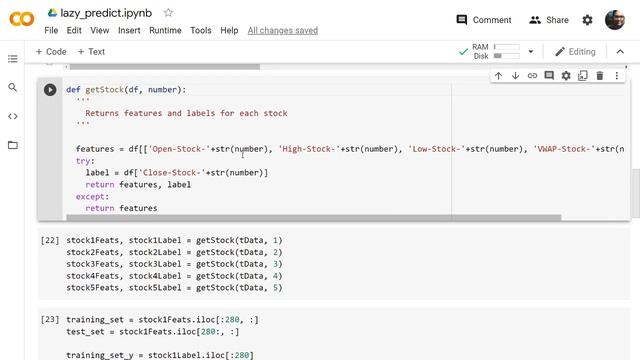Open the View menu
Viewport: 640px width, 360px height.
click(x=100, y=30)
